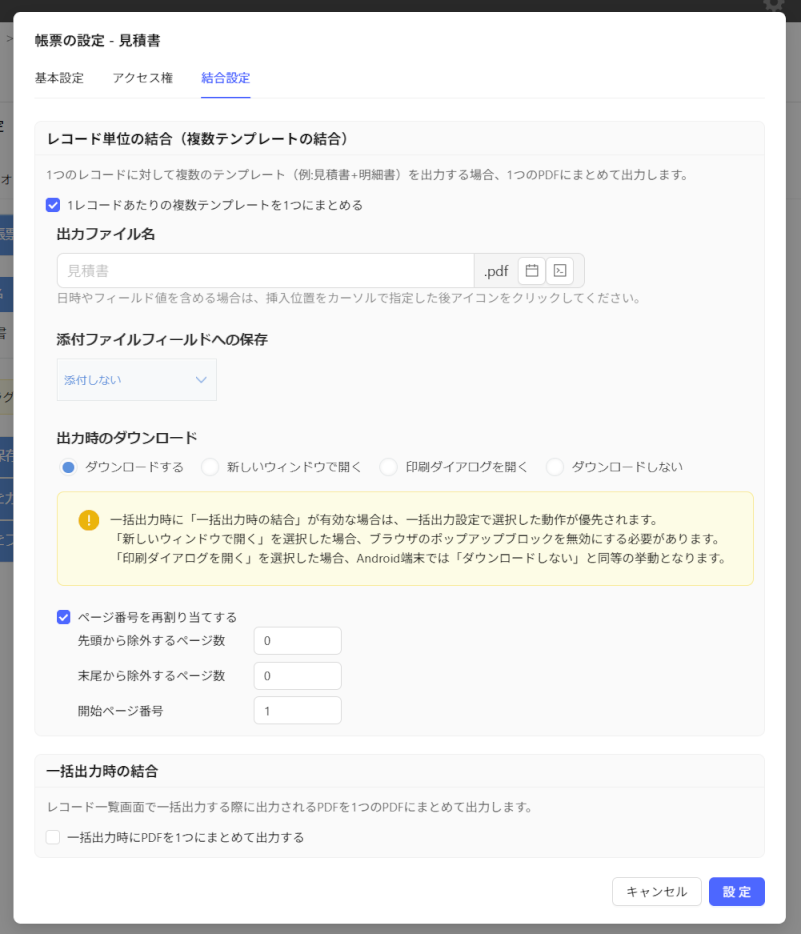This screenshot has width=801, height=934.
Task: Select ダウンロードしない radio option
Action: pos(554,467)
